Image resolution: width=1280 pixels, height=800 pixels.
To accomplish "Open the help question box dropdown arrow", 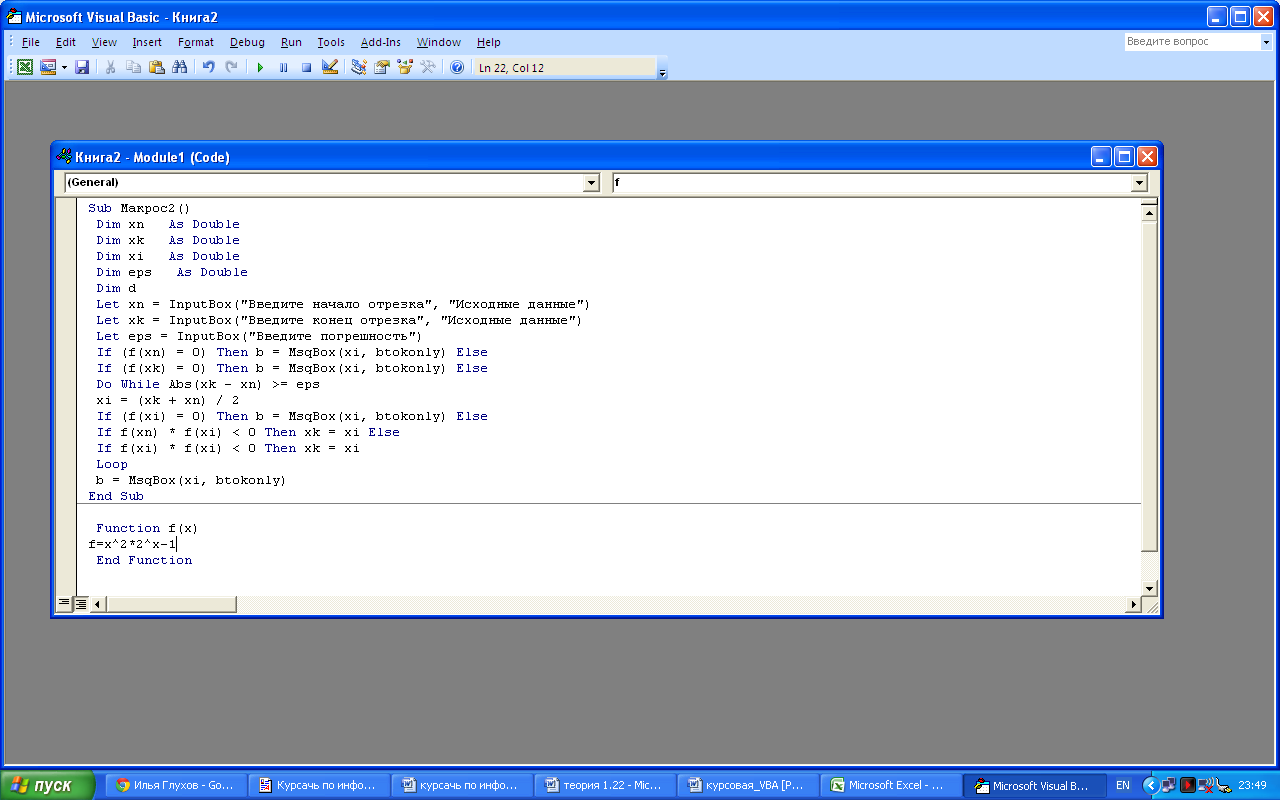I will pyautogui.click(x=1265, y=42).
